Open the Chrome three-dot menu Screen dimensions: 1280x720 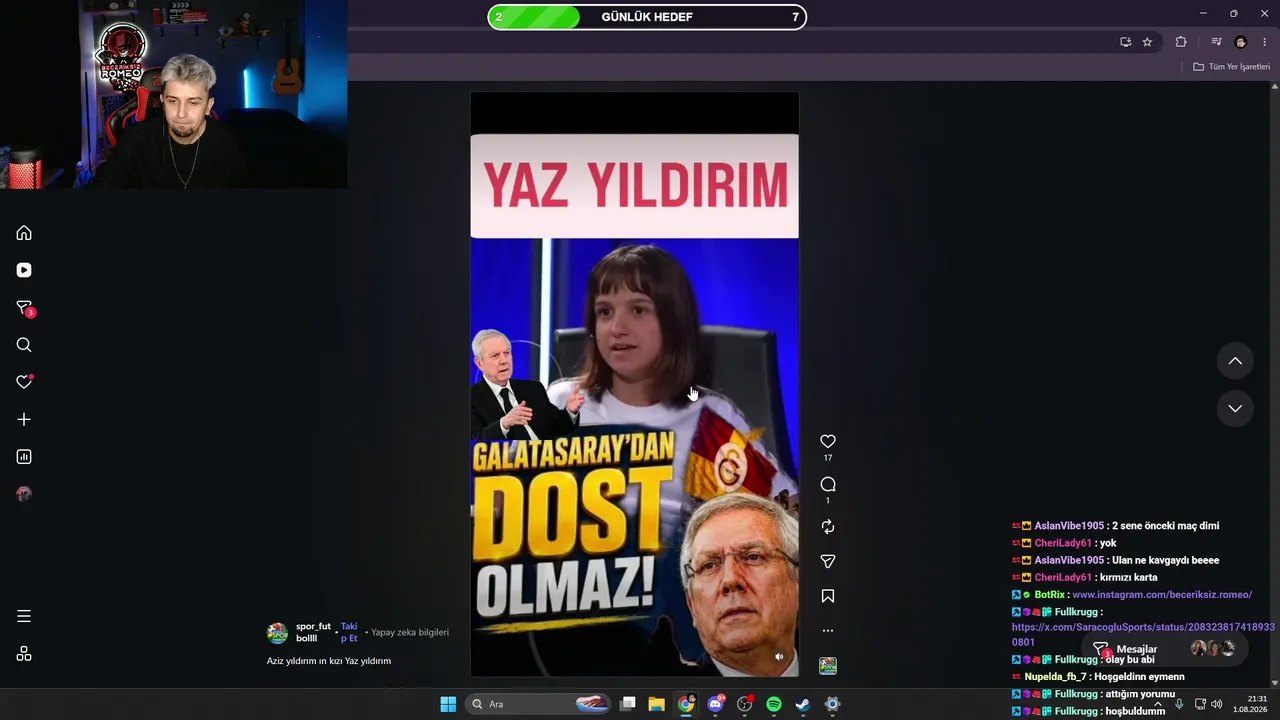coord(1265,42)
